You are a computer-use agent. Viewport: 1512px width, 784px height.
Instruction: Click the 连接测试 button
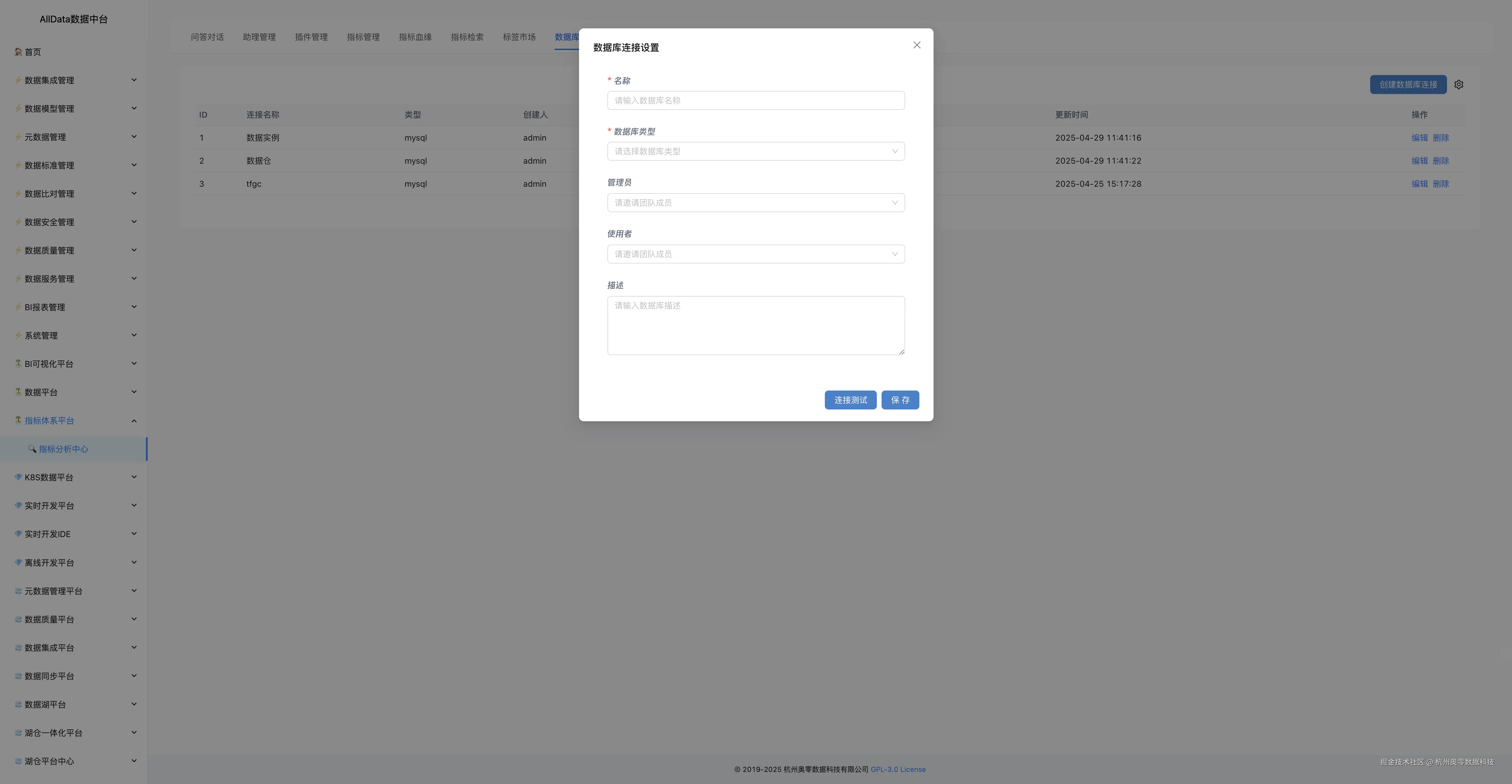click(850, 400)
